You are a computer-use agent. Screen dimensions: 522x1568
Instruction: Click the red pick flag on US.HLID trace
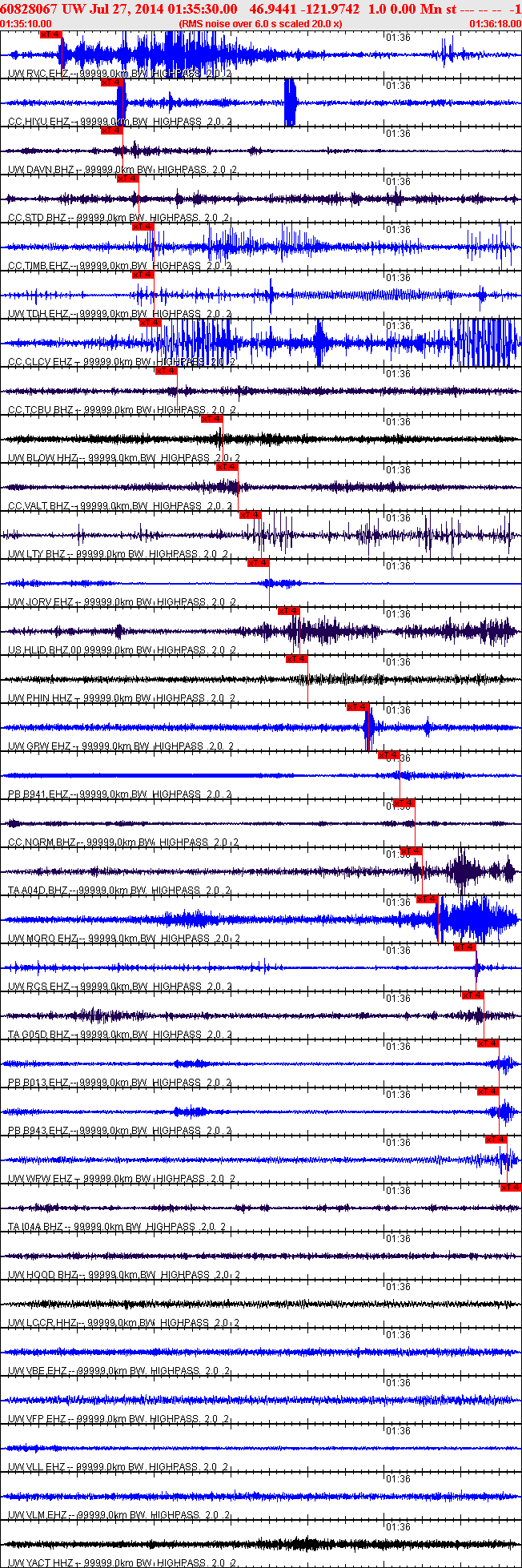pyautogui.click(x=289, y=610)
